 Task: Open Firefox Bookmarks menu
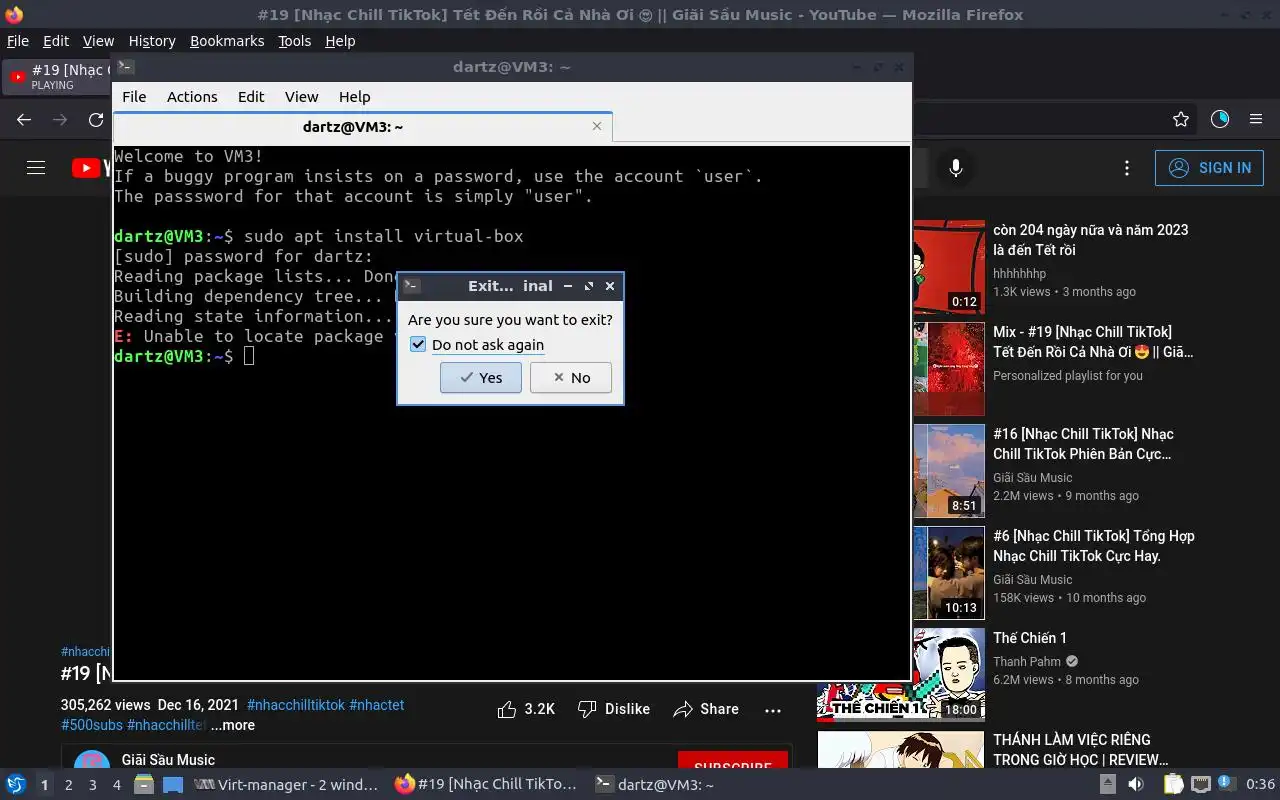tap(227, 41)
